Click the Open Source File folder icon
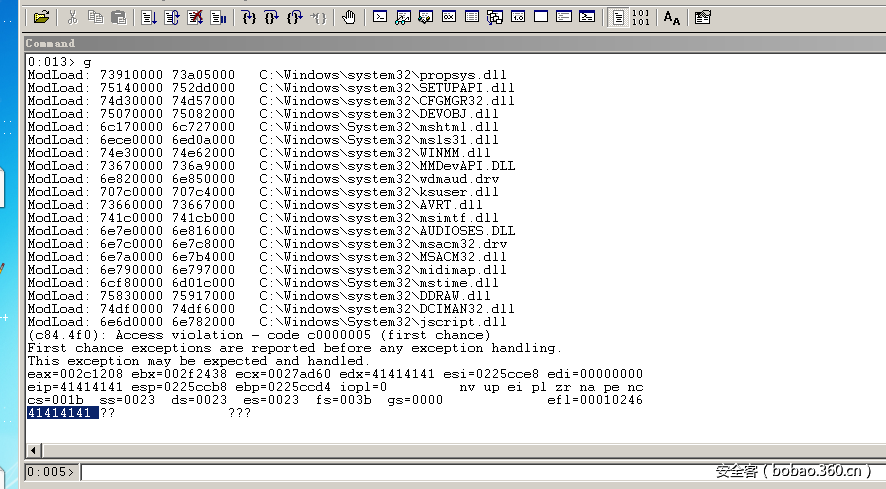This screenshot has height=489, width=886. (41, 17)
